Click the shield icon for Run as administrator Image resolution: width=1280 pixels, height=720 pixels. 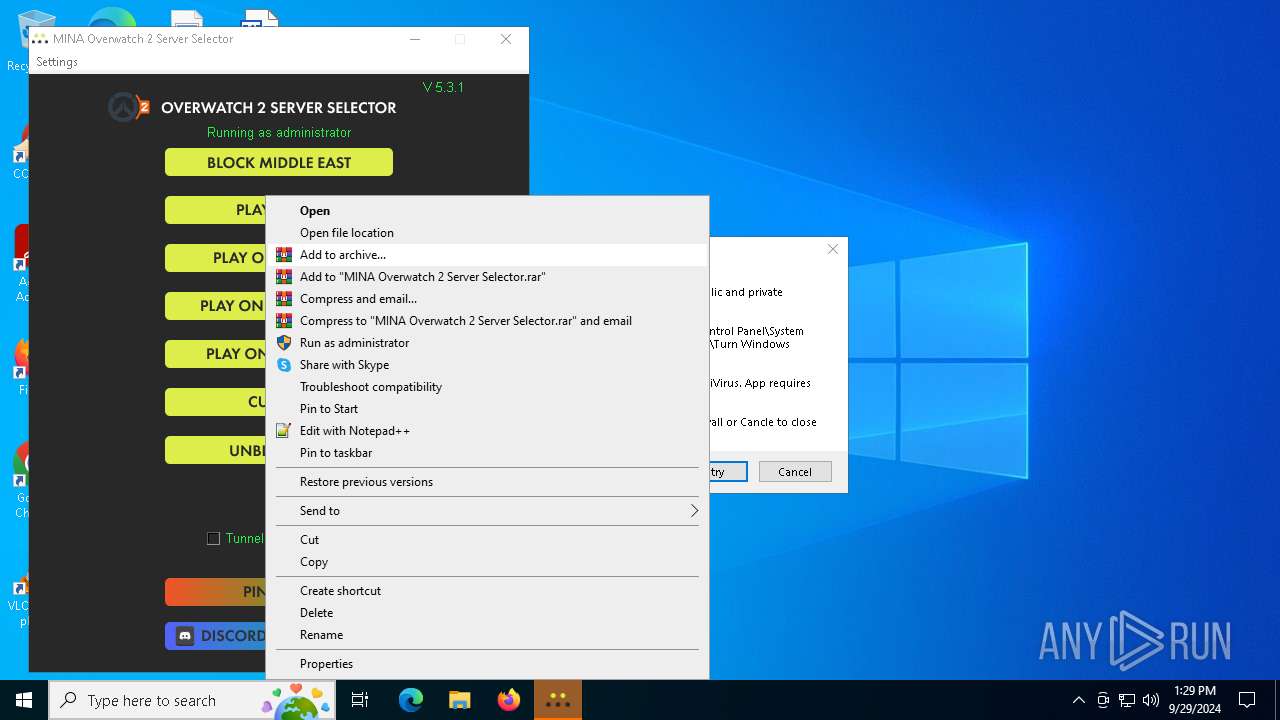tap(284, 343)
